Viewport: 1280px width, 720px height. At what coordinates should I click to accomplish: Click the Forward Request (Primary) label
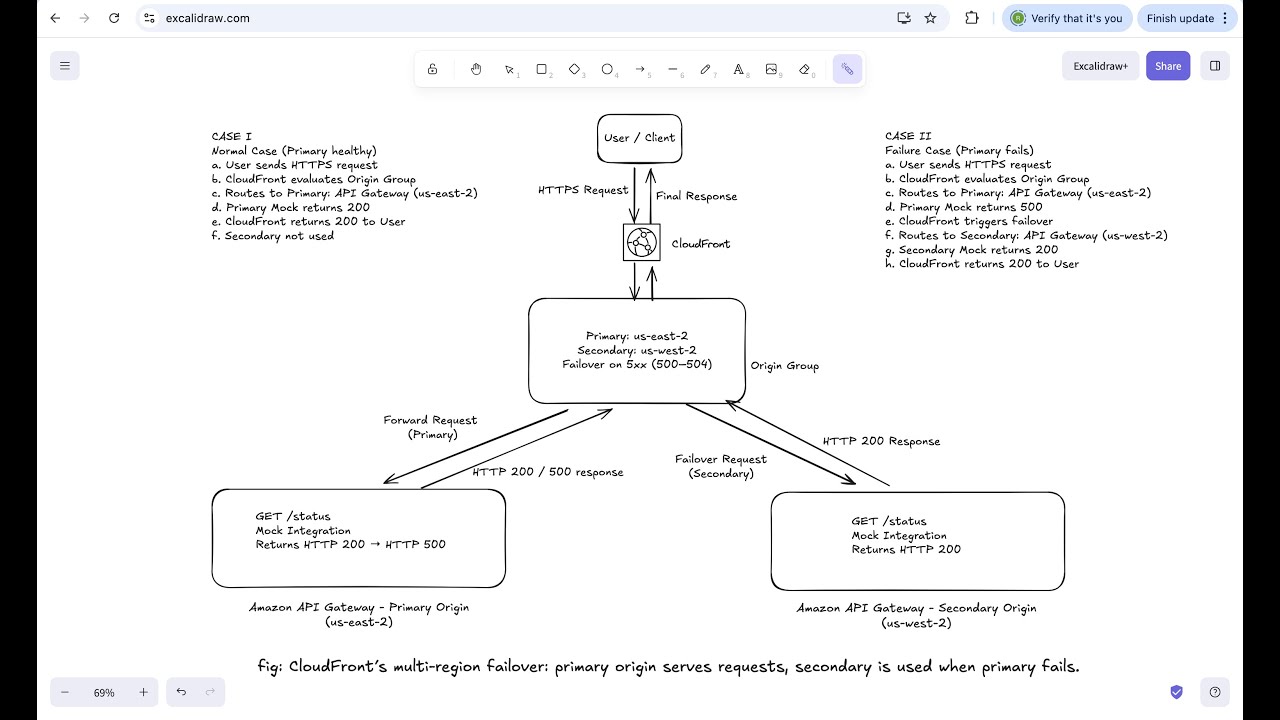point(430,427)
